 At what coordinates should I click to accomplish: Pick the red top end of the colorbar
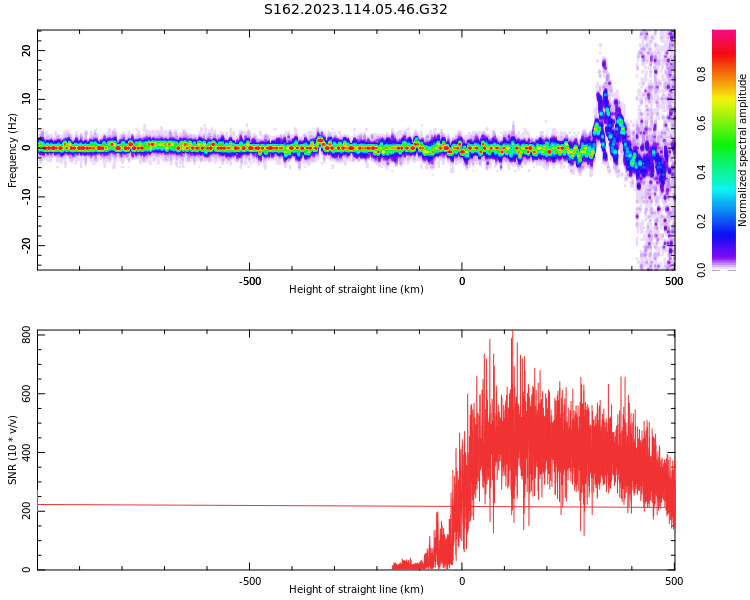[724, 36]
